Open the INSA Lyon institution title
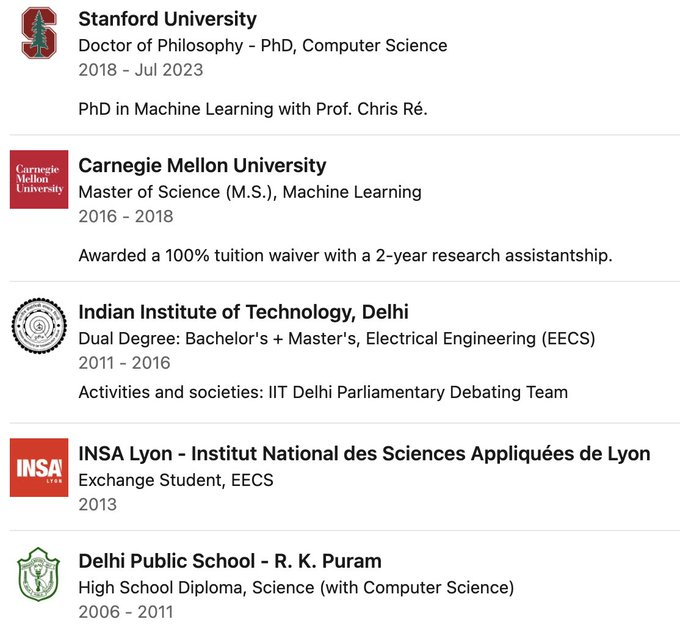The height and width of the screenshot is (630, 680). pyautogui.click(x=364, y=454)
